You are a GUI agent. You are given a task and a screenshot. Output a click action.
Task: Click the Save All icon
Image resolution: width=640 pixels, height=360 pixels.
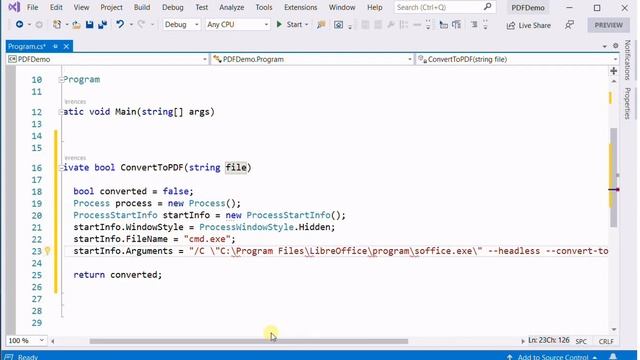[102, 24]
